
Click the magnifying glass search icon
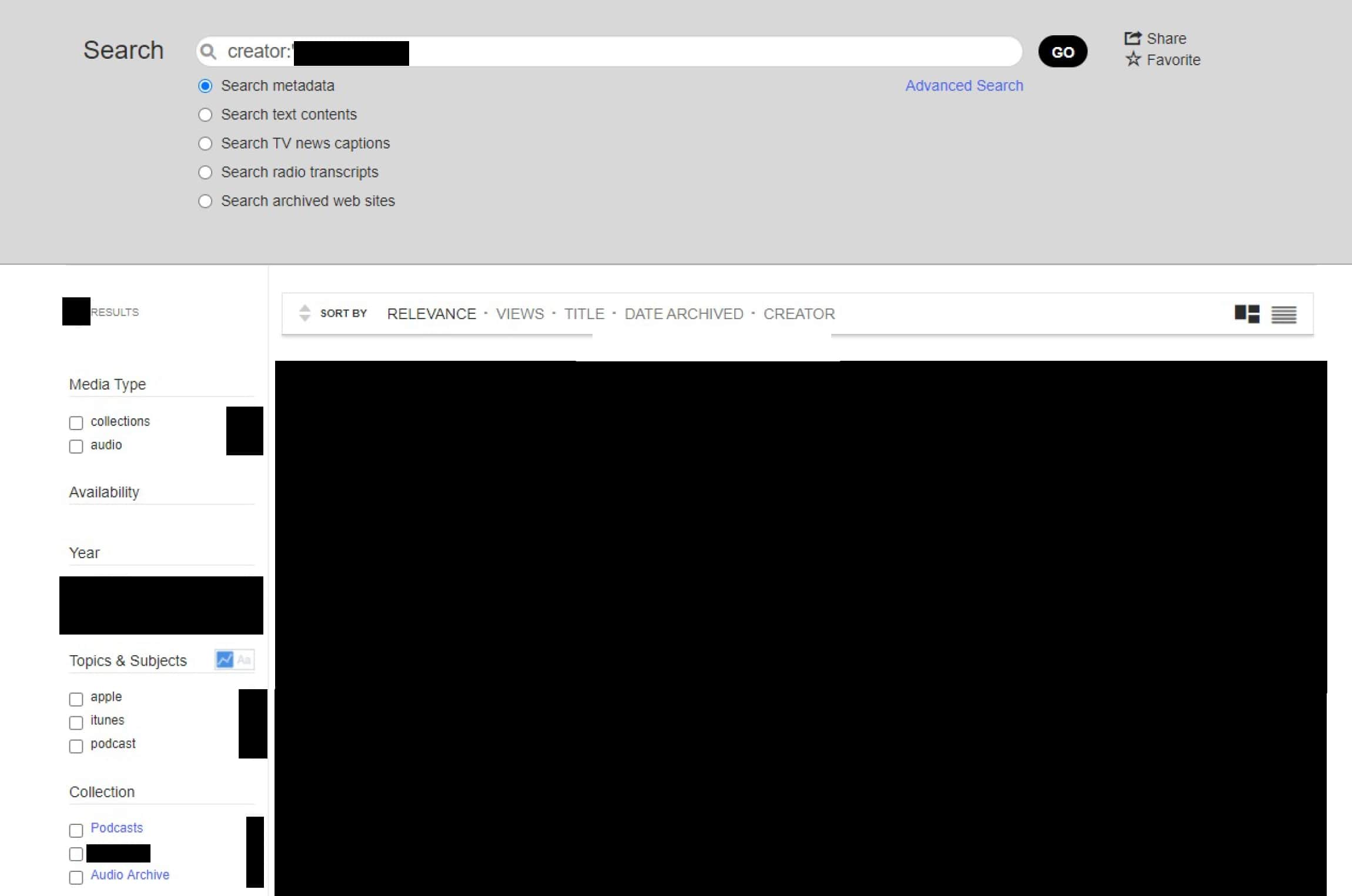(x=208, y=52)
